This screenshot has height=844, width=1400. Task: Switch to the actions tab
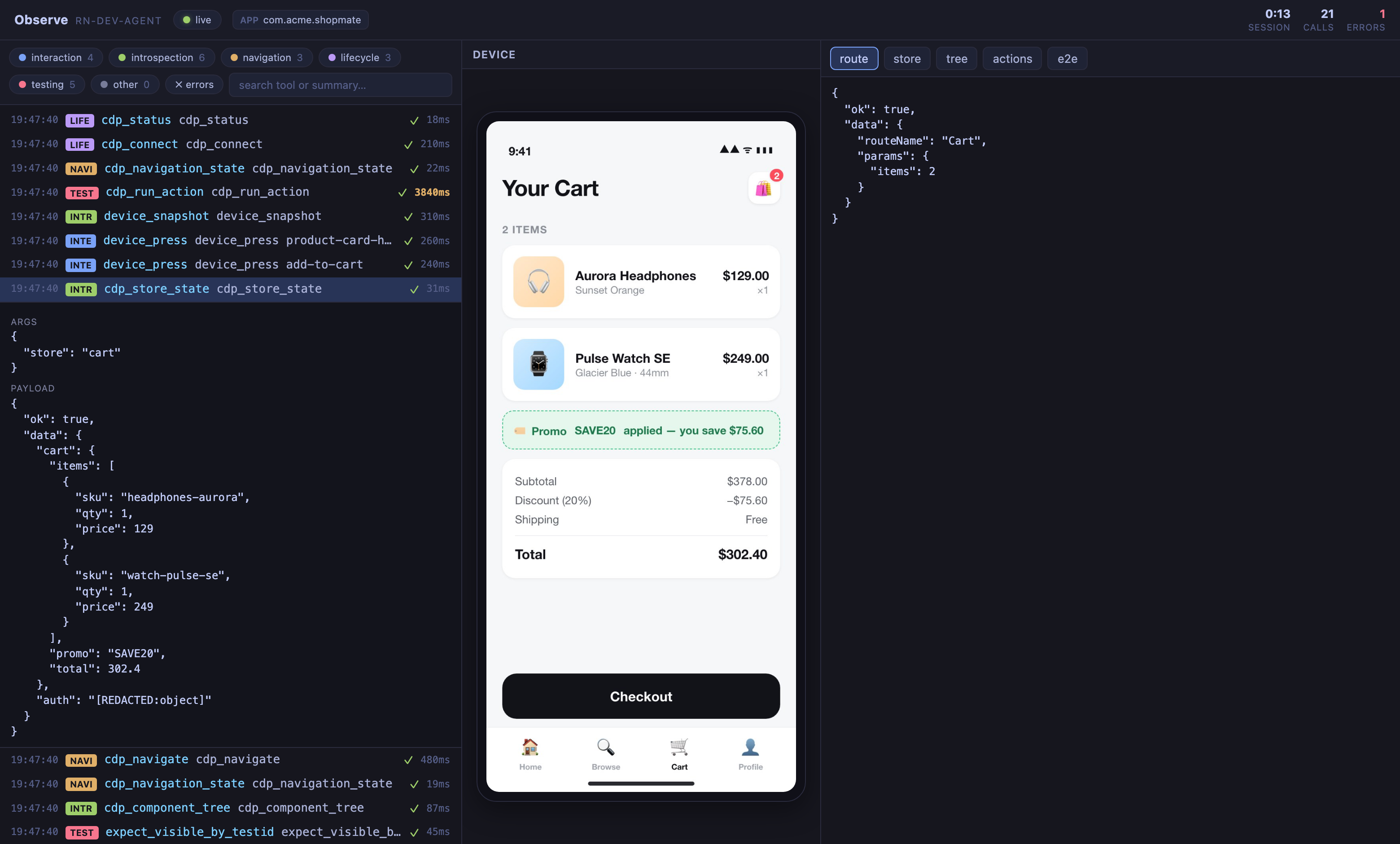(x=1012, y=58)
